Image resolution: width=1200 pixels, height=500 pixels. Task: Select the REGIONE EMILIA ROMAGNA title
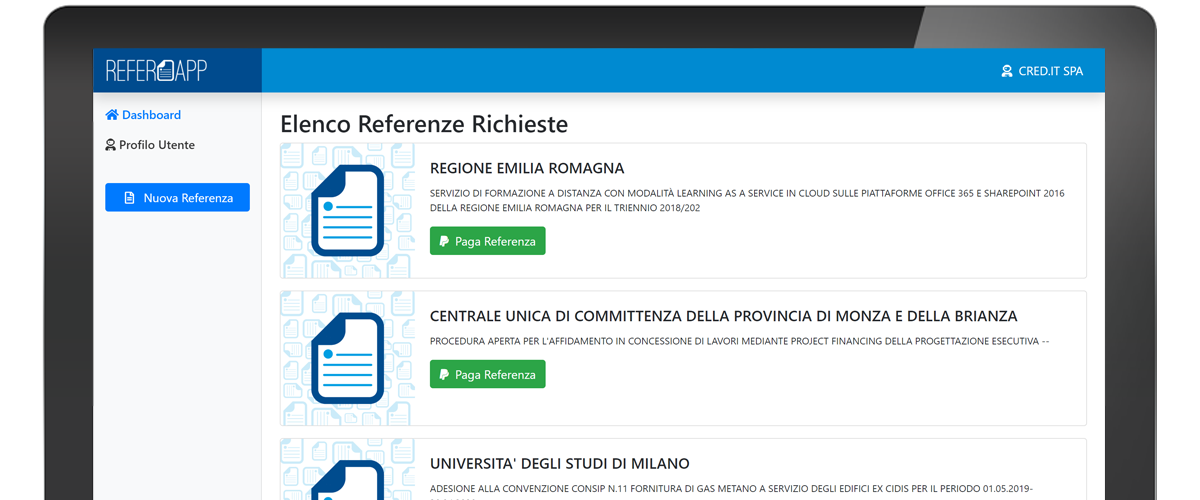527,168
